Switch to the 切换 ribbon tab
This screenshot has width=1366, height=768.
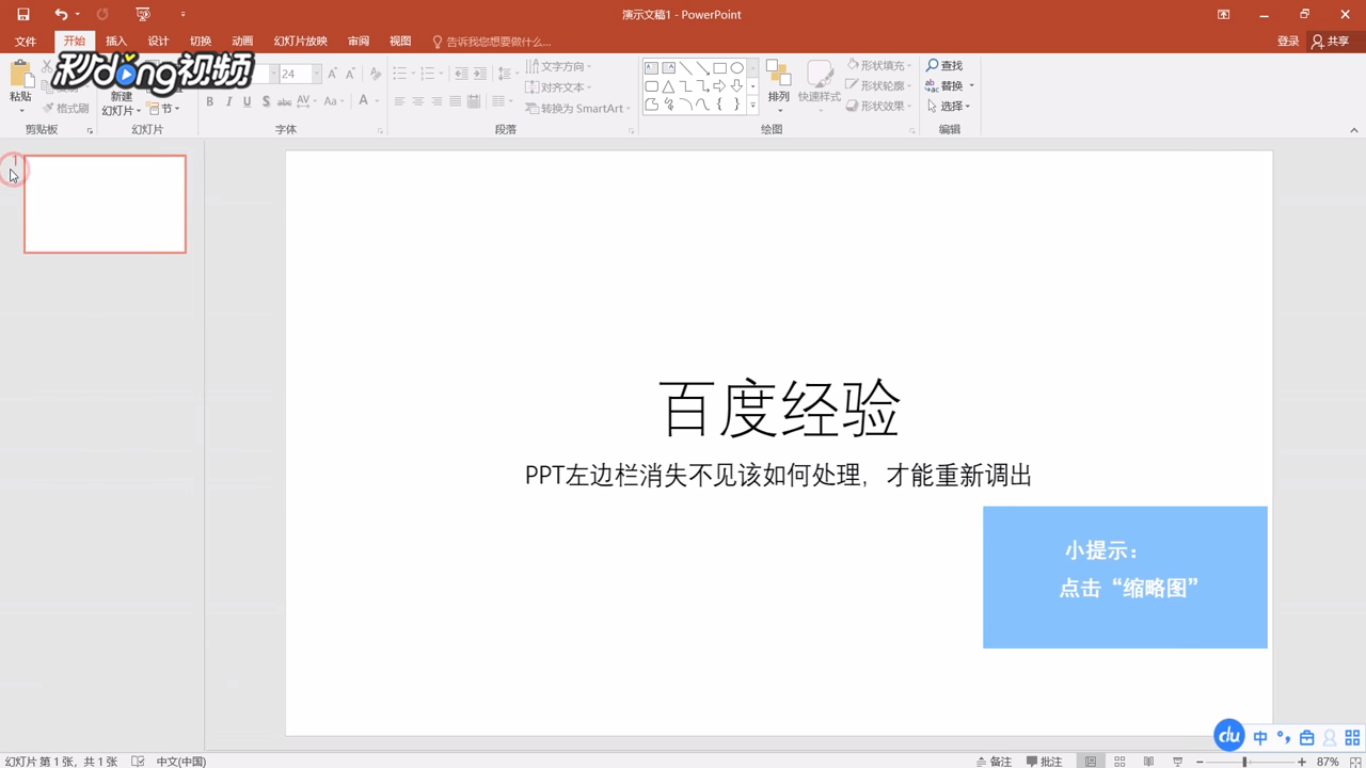pos(200,41)
